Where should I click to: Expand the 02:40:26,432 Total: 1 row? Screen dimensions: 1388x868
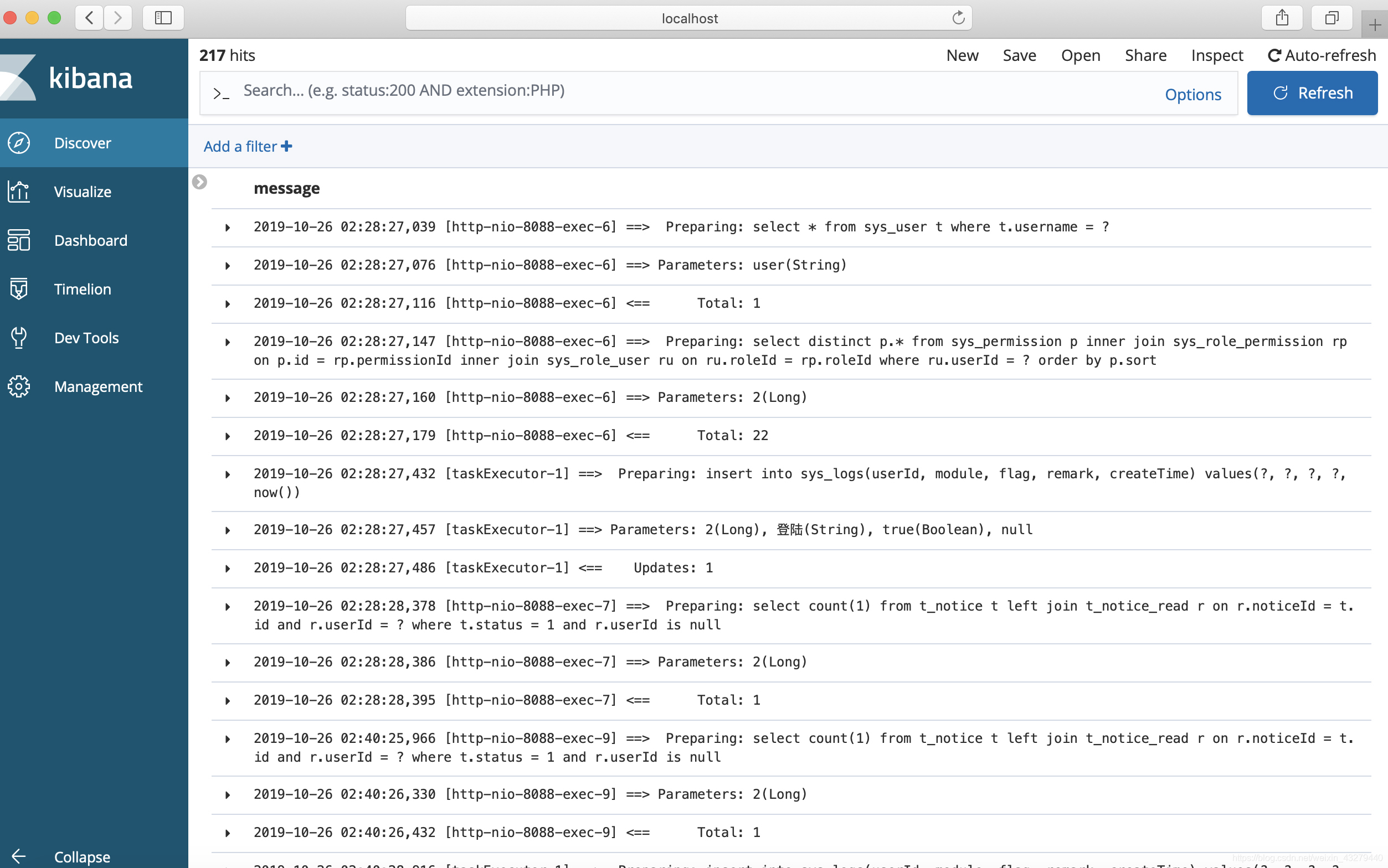(228, 834)
